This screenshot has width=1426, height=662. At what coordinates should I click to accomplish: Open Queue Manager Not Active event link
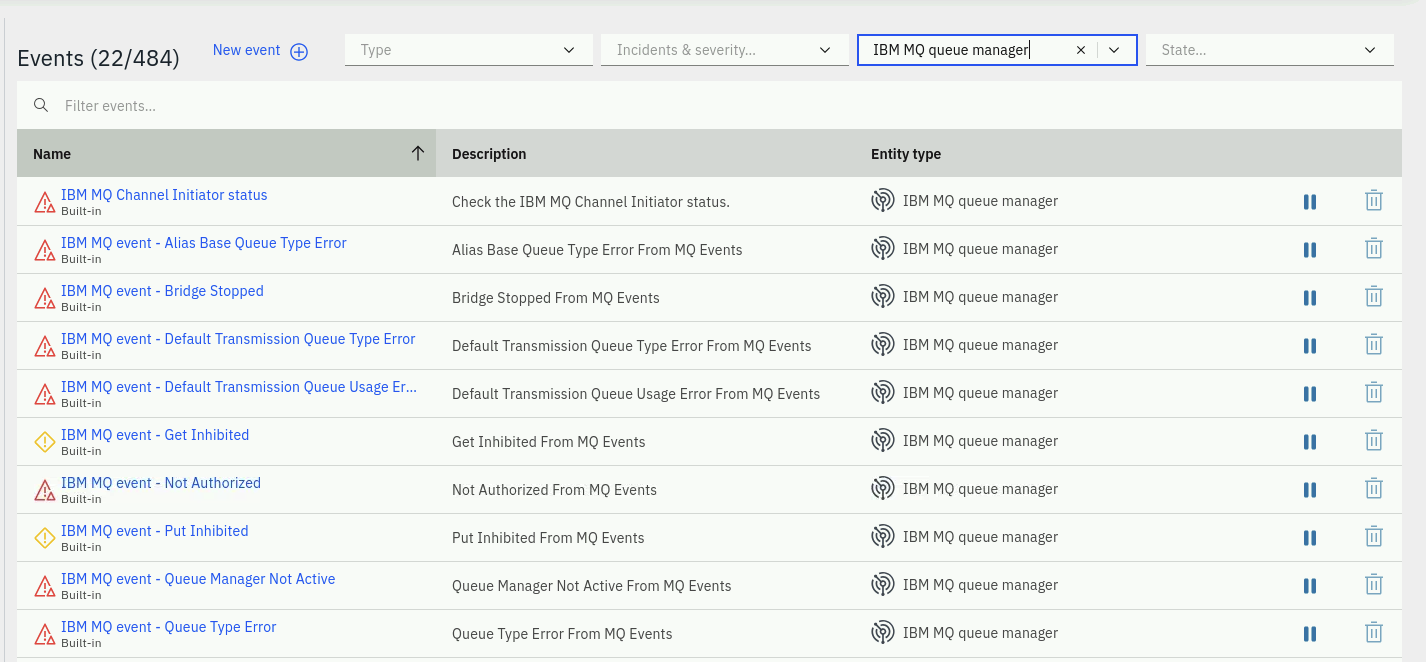pyautogui.click(x=198, y=579)
